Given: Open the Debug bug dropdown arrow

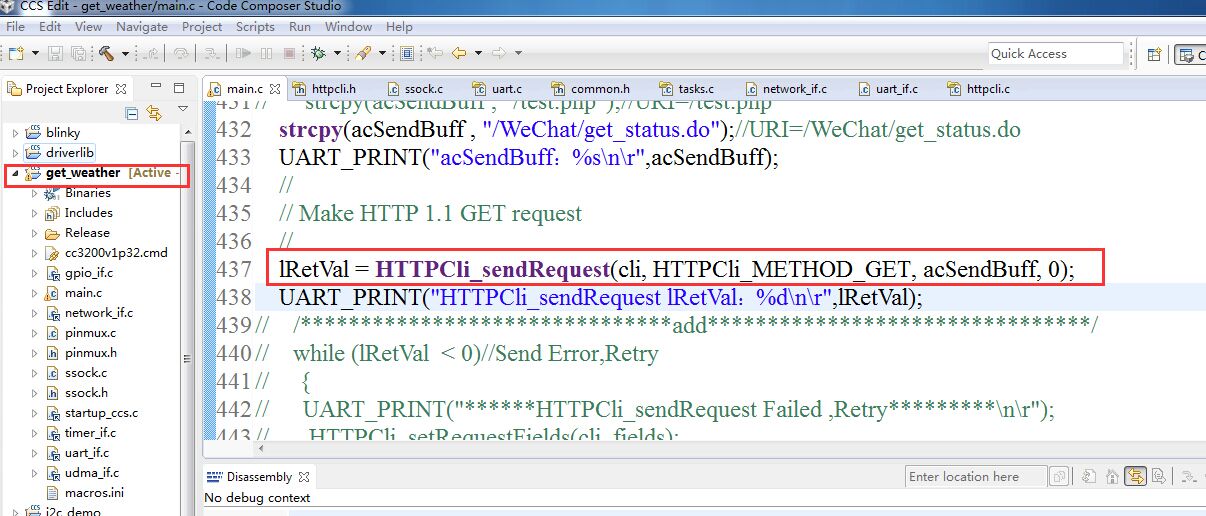Looking at the screenshot, I should point(337,53).
